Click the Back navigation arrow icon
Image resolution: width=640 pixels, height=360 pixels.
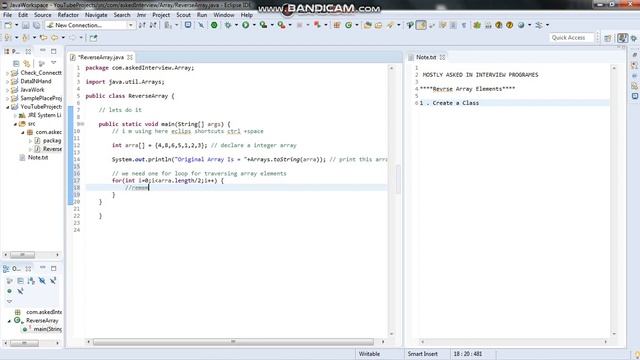click(x=54, y=38)
